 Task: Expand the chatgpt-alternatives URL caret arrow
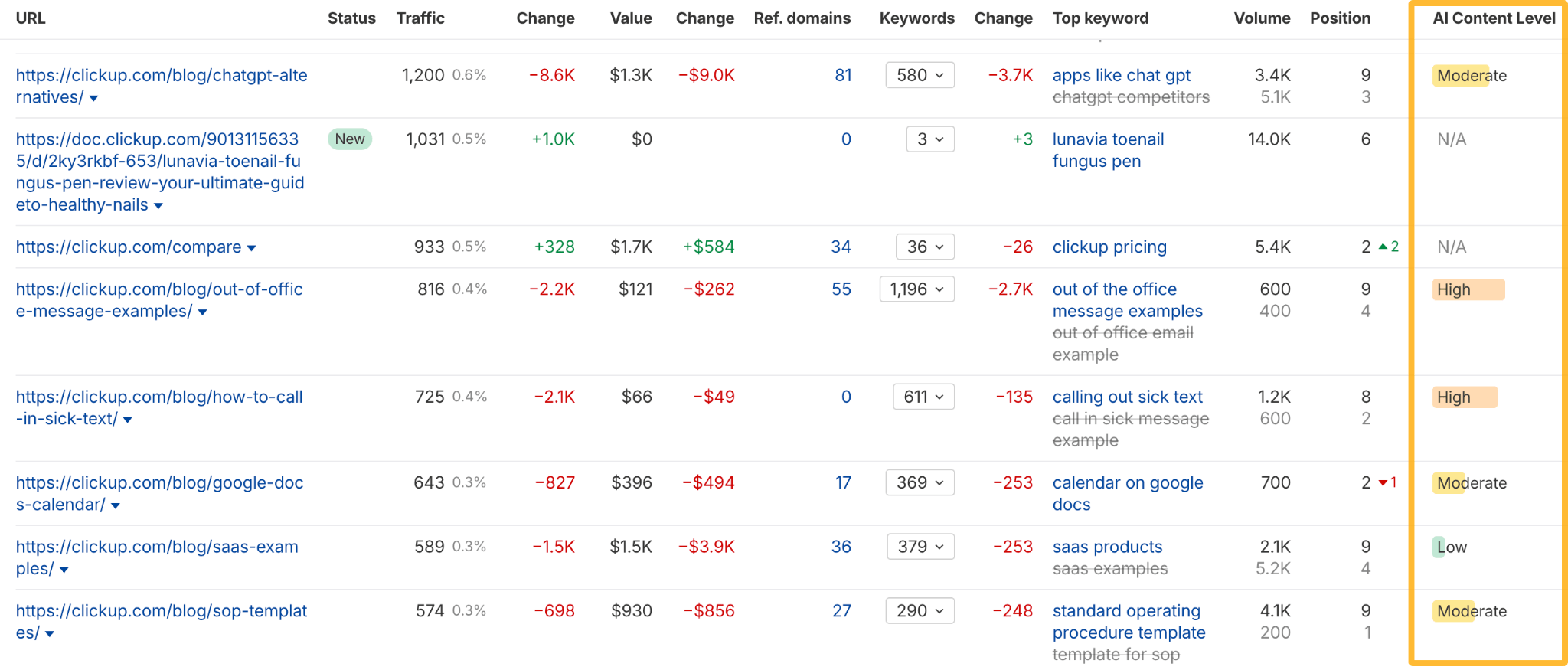coord(93,98)
